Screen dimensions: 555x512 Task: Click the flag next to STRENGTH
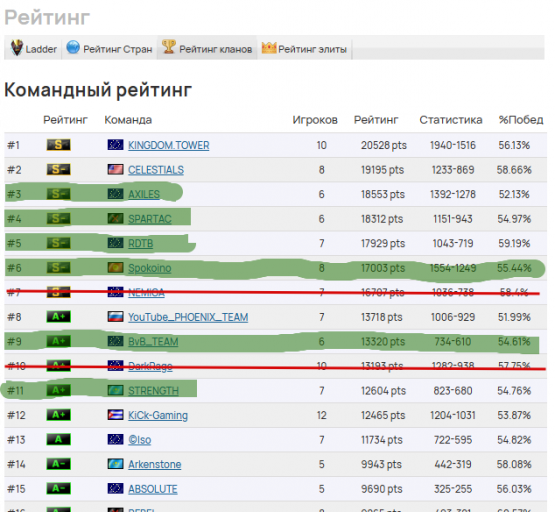click(115, 390)
